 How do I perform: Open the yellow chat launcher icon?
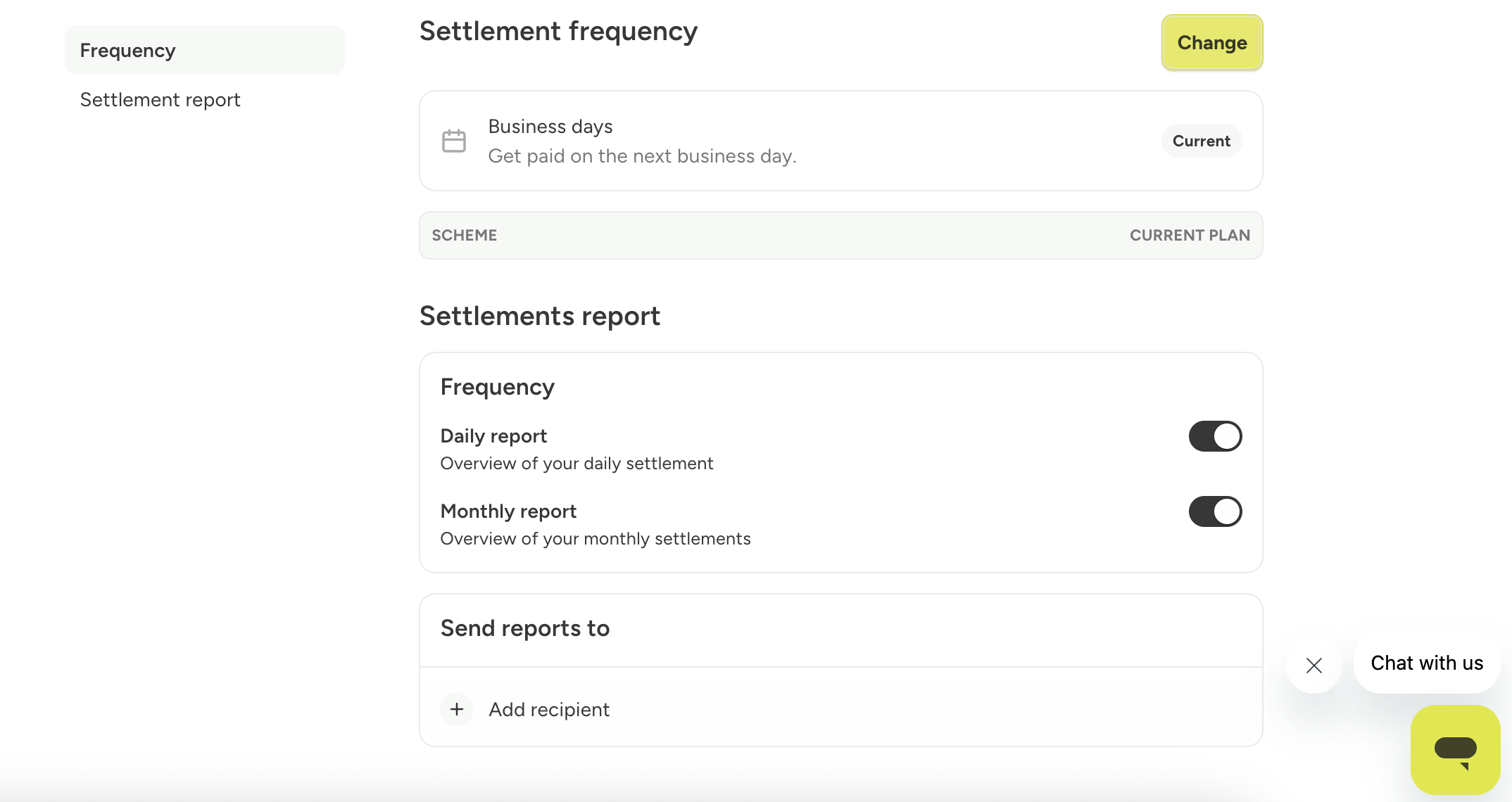pos(1455,749)
